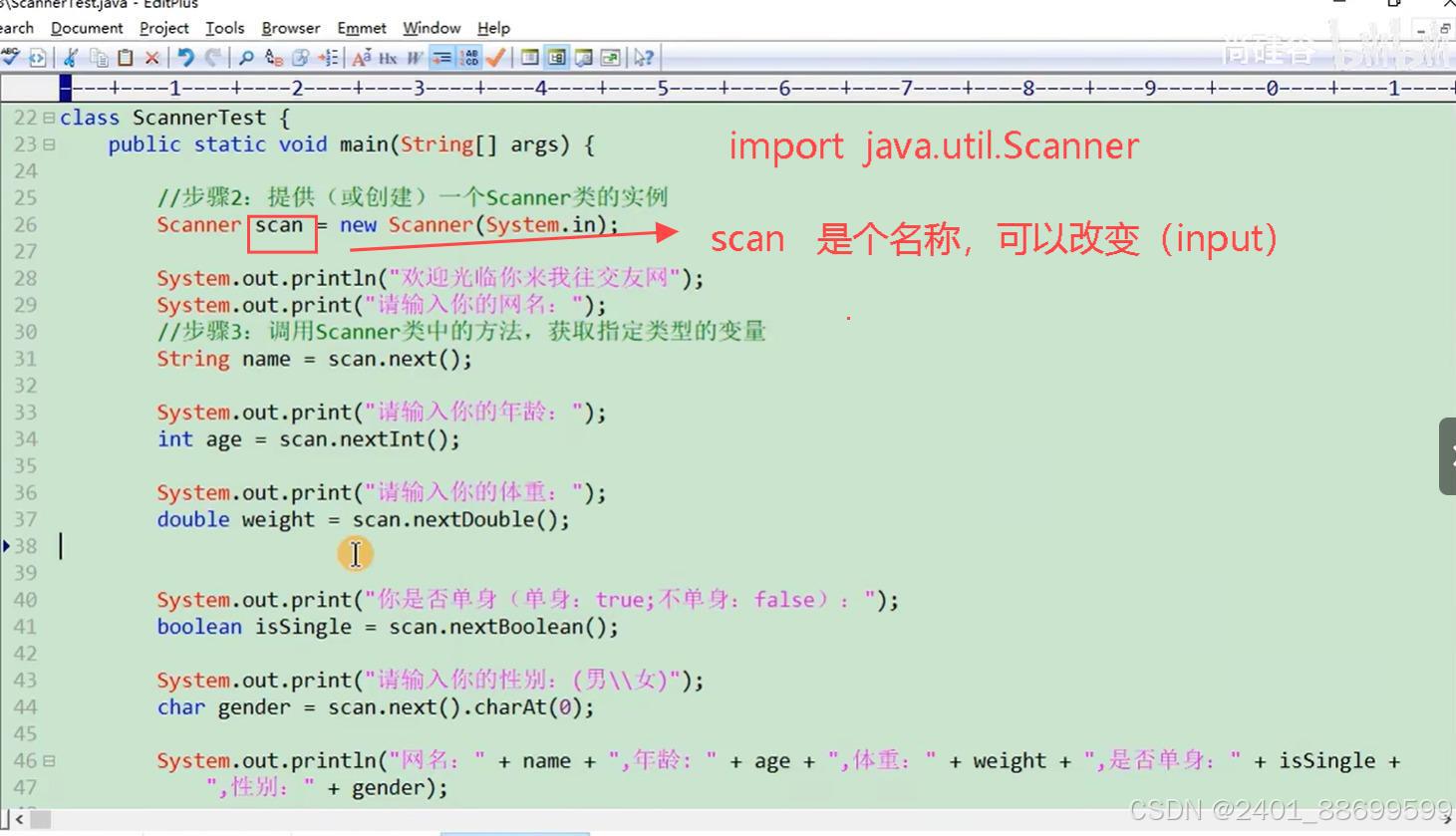Activate the context help pointer icon

[644, 58]
